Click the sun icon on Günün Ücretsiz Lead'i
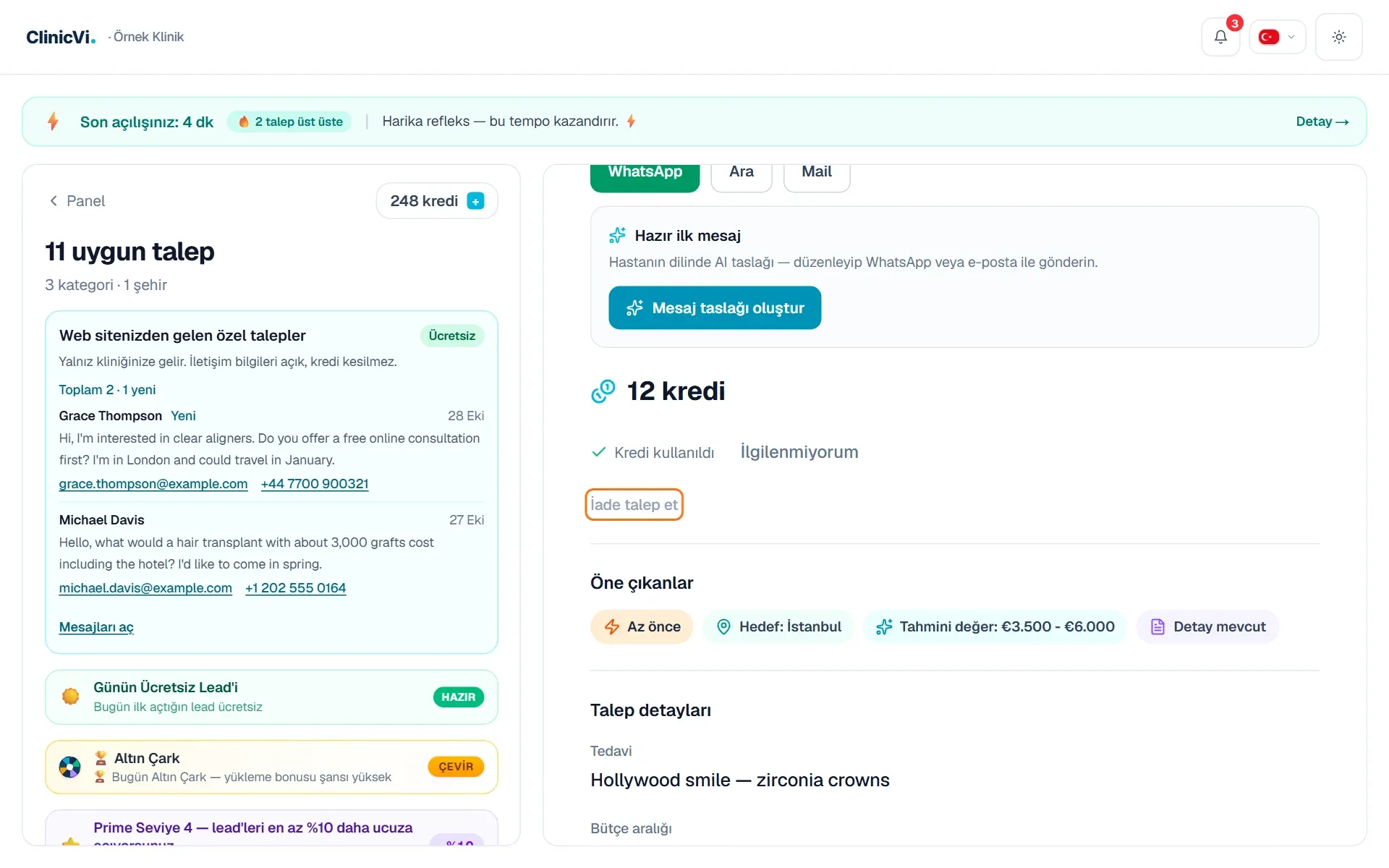This screenshot has height=868, width=1389. click(70, 697)
